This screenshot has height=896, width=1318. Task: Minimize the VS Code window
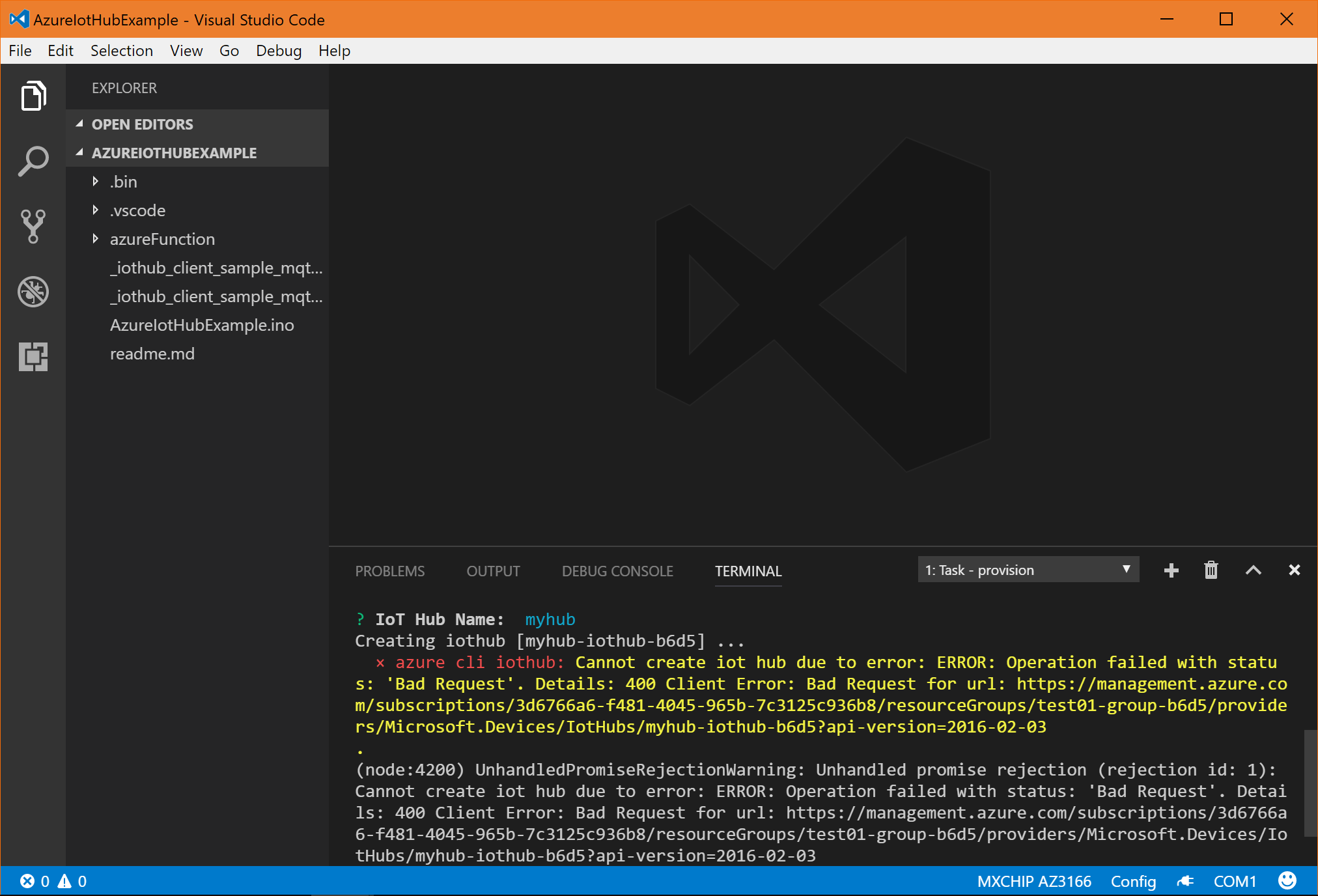[x=1166, y=20]
